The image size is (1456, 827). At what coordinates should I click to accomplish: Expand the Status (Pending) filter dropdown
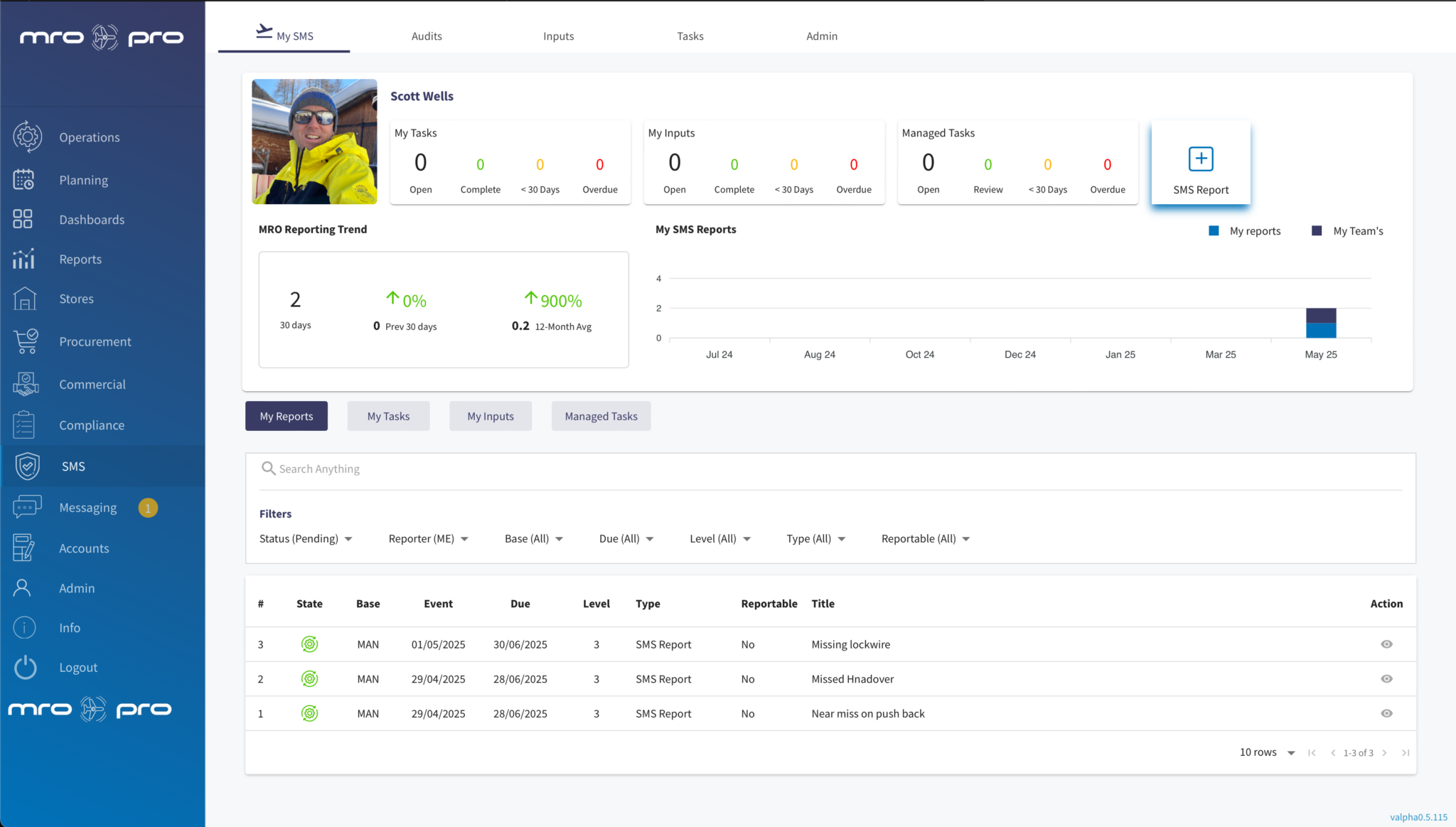tap(306, 538)
